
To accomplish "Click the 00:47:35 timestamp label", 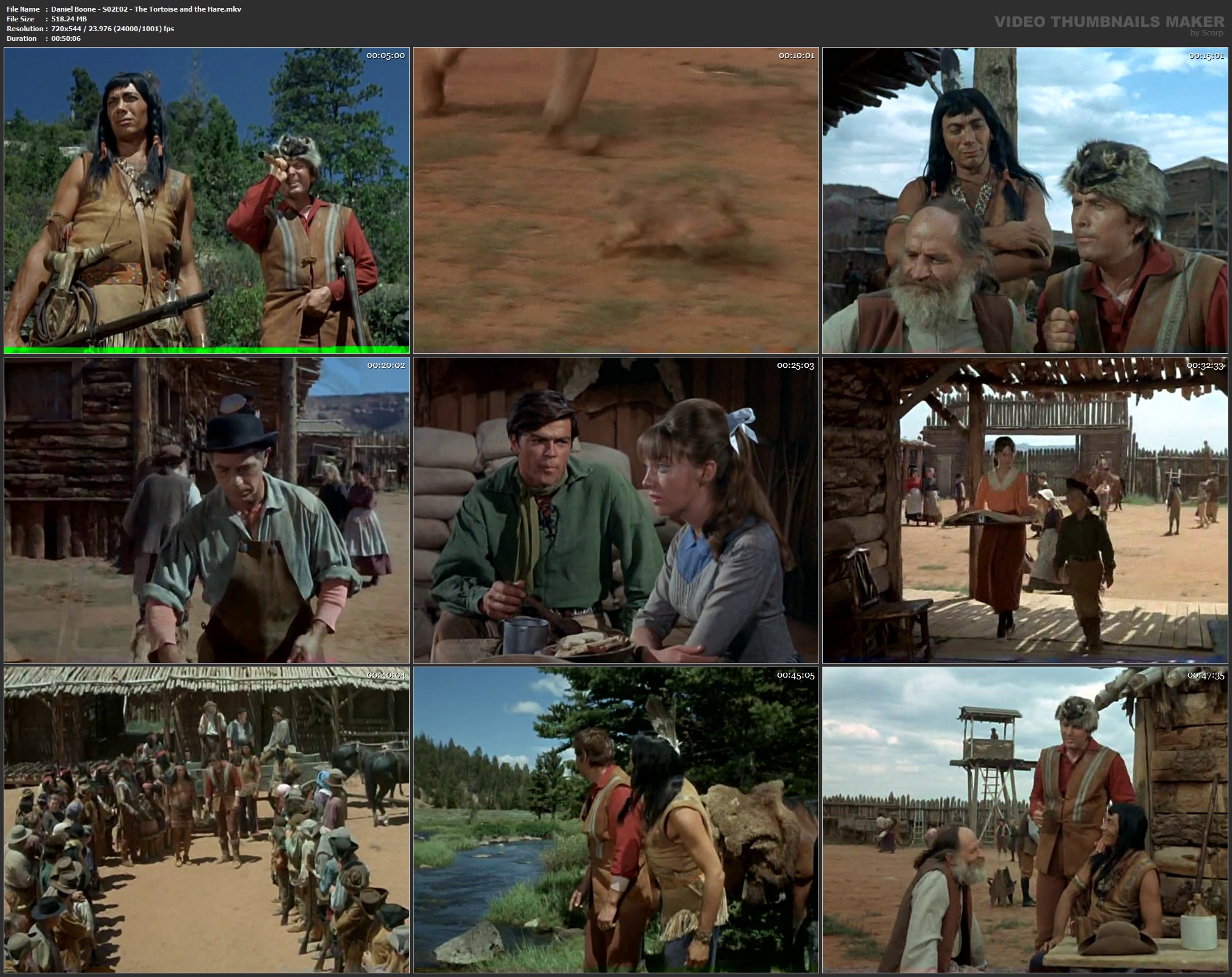I will point(1205,675).
